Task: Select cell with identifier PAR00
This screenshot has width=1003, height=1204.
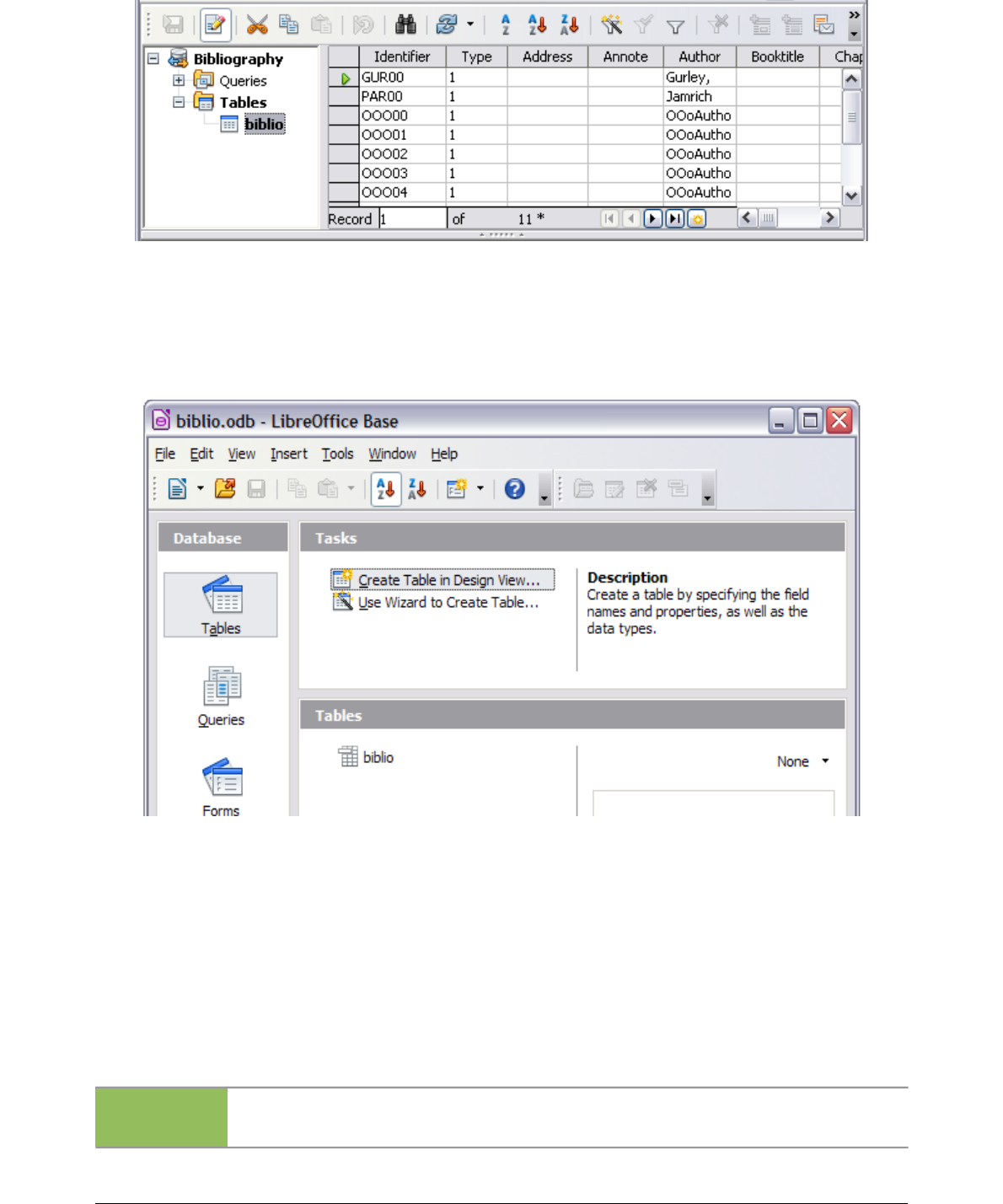Action: coord(403,96)
